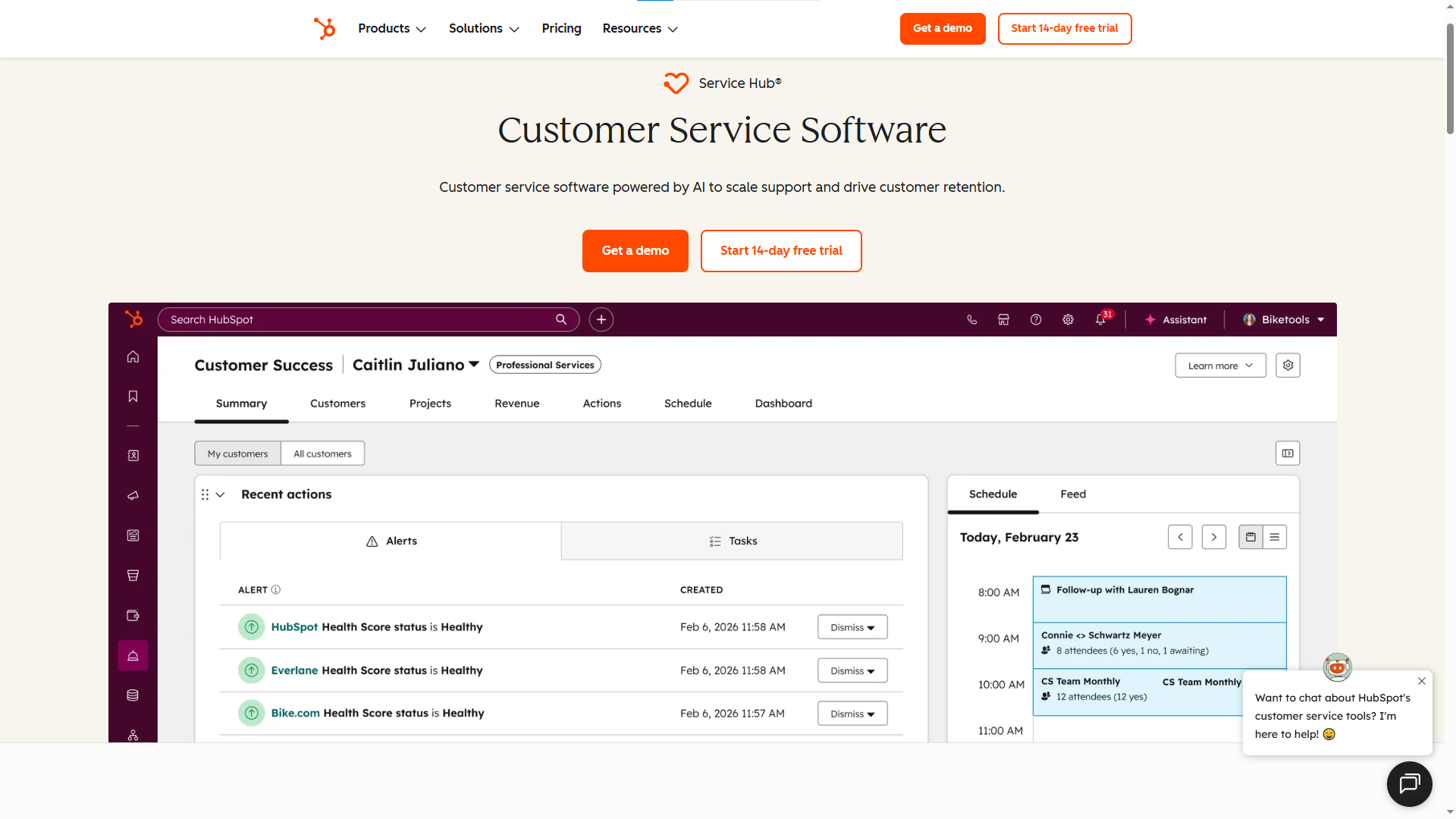Click the hero Get a demo button
The image size is (1456, 819).
tap(635, 251)
